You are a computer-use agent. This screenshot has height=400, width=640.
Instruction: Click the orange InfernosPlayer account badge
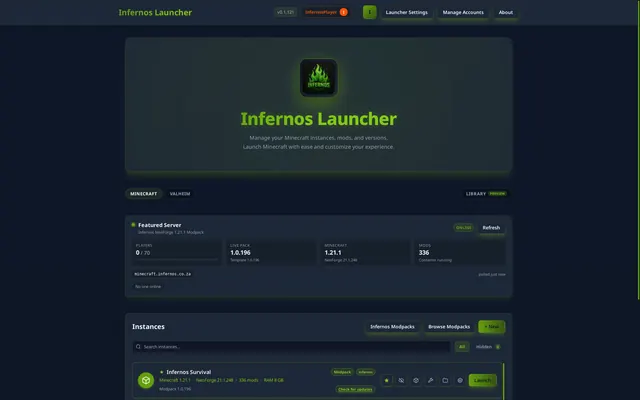pyautogui.click(x=326, y=12)
